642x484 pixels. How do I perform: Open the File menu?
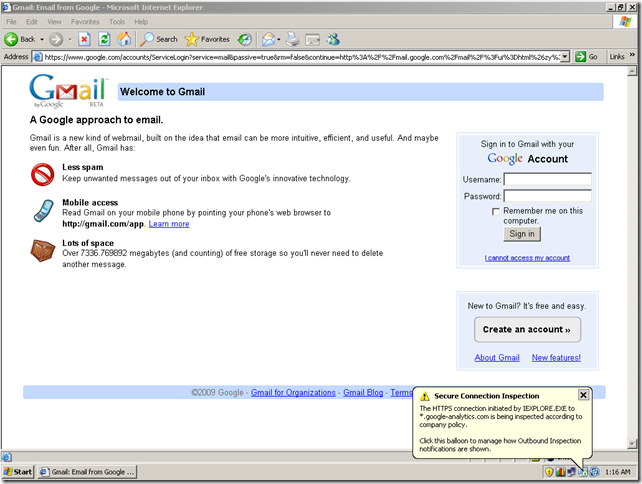tap(11, 22)
